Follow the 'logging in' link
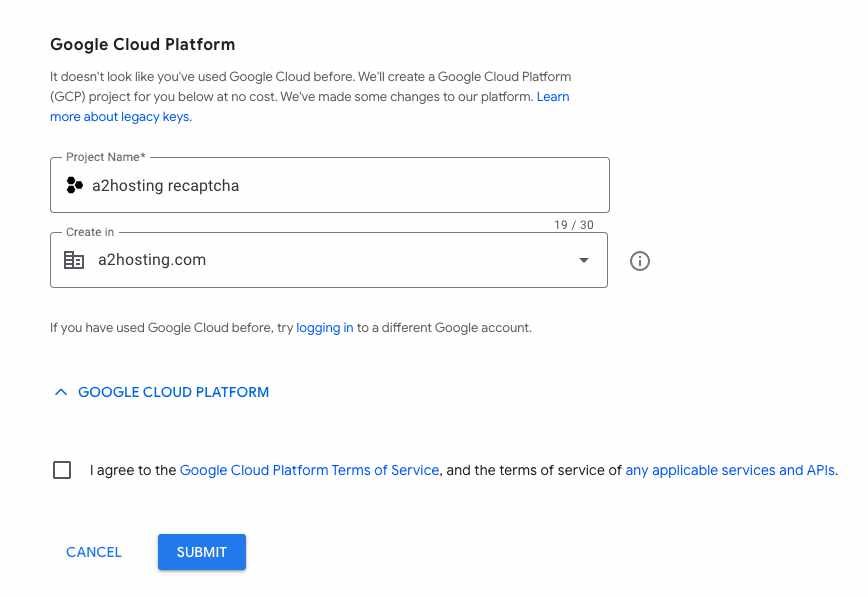The height and width of the screenshot is (598, 868). click(x=324, y=328)
